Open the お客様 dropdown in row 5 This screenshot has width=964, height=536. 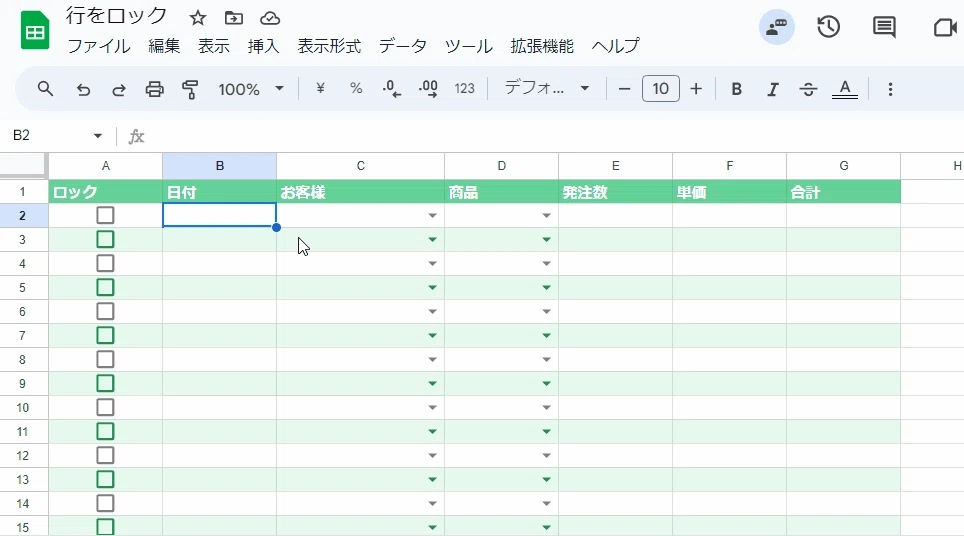point(432,288)
